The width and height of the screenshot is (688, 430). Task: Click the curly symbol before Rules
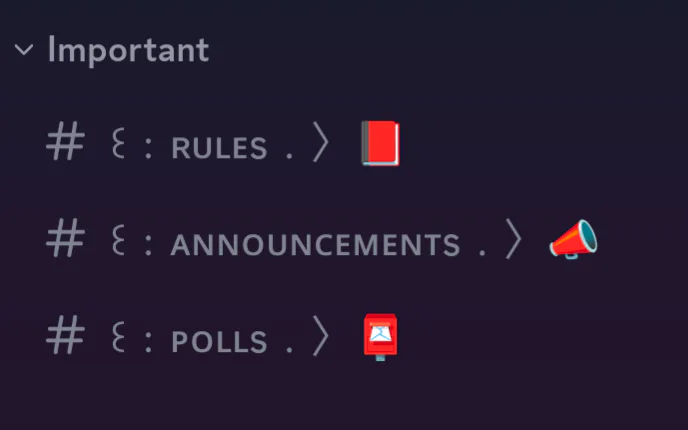click(x=118, y=146)
